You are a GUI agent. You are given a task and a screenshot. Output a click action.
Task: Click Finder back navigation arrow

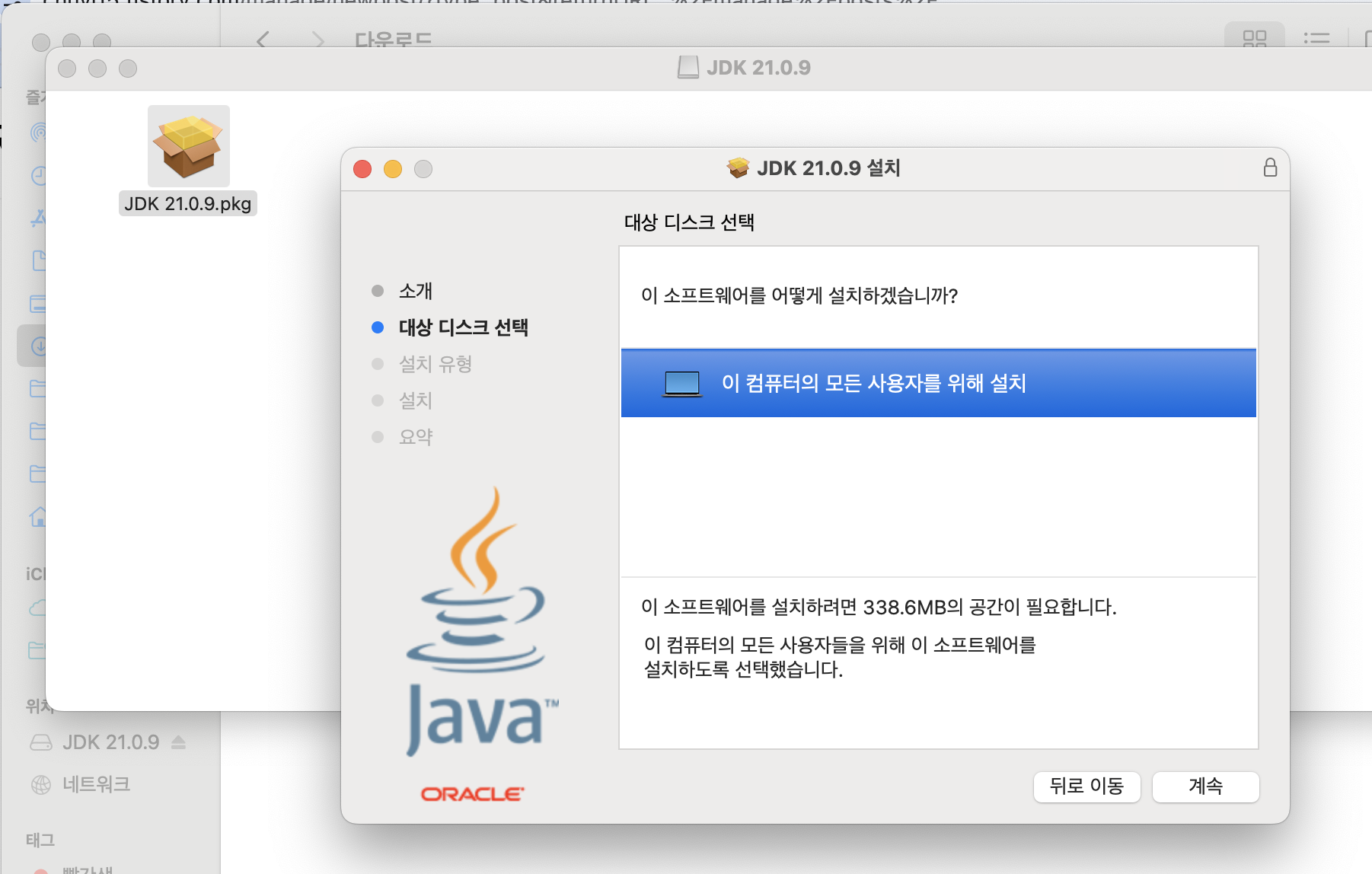(x=263, y=40)
